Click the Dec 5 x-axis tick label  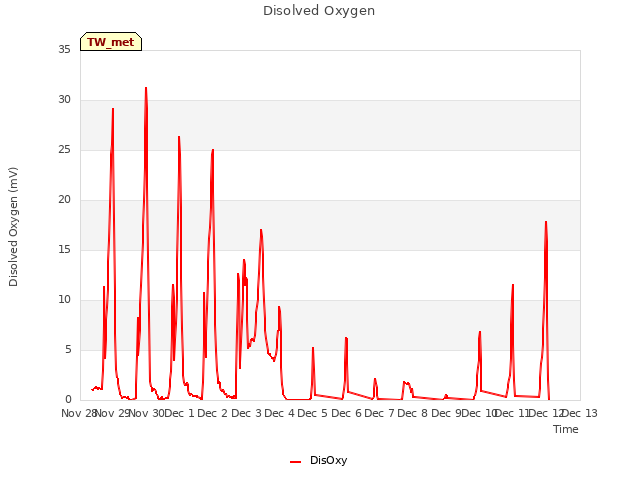tap(313, 413)
